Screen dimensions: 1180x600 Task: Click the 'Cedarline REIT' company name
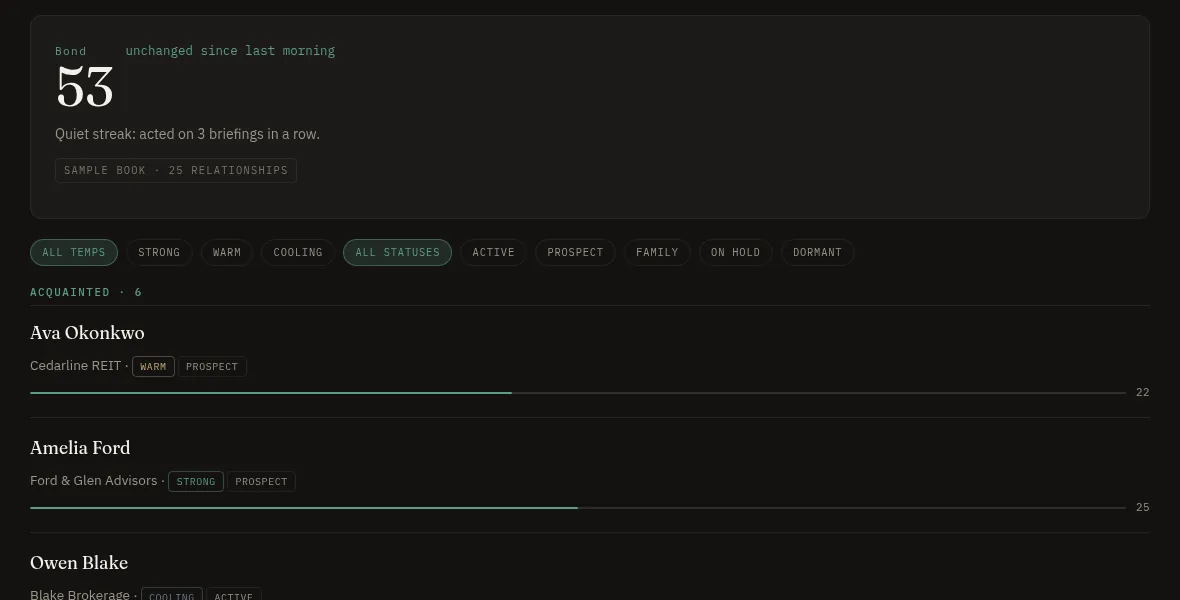click(x=75, y=366)
